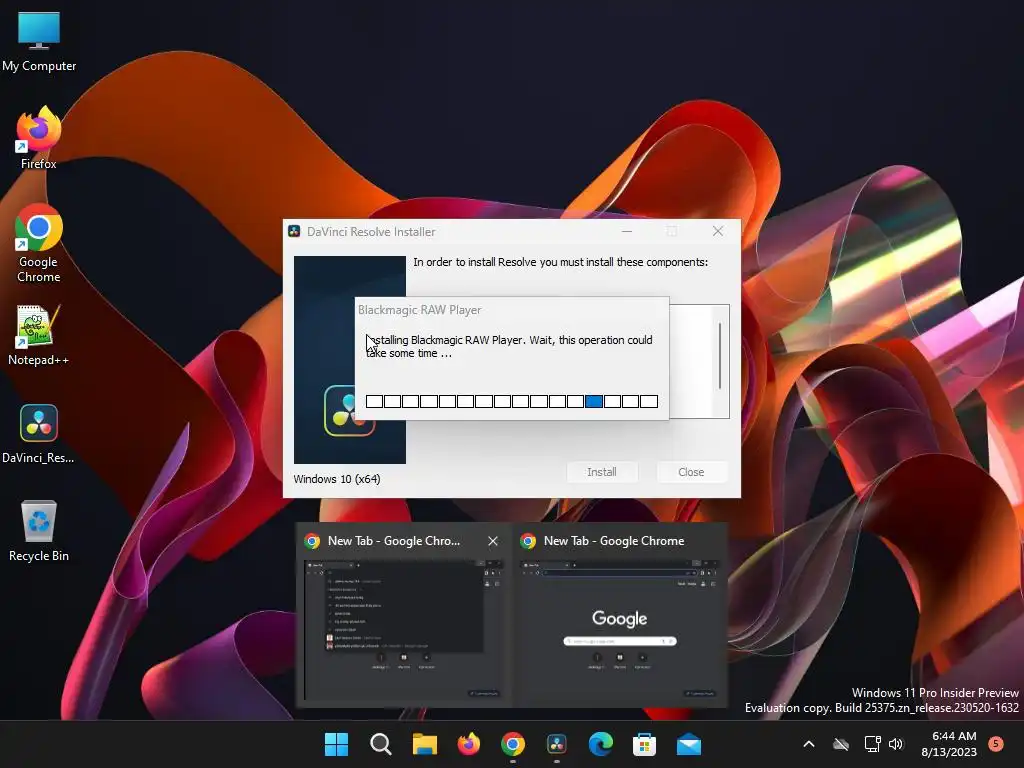Show hidden system tray icons

[x=808, y=744]
